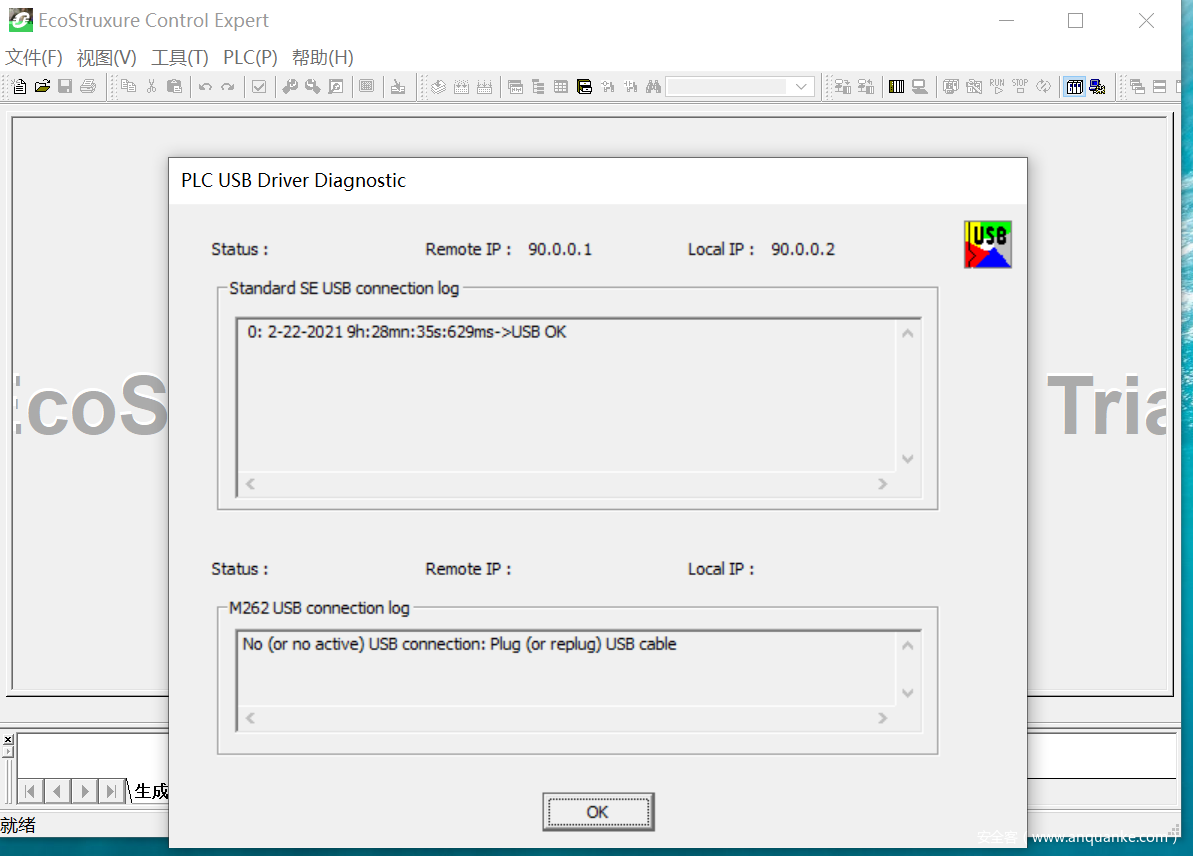Image resolution: width=1193 pixels, height=856 pixels.
Task: Click the Print toolbar icon
Action: tap(88, 87)
